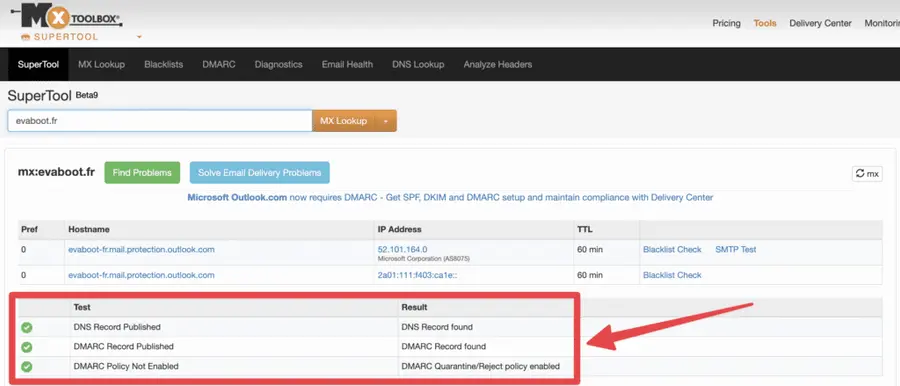The height and width of the screenshot is (386, 900).
Task: Go to the Email Health tab
Action: point(347,64)
